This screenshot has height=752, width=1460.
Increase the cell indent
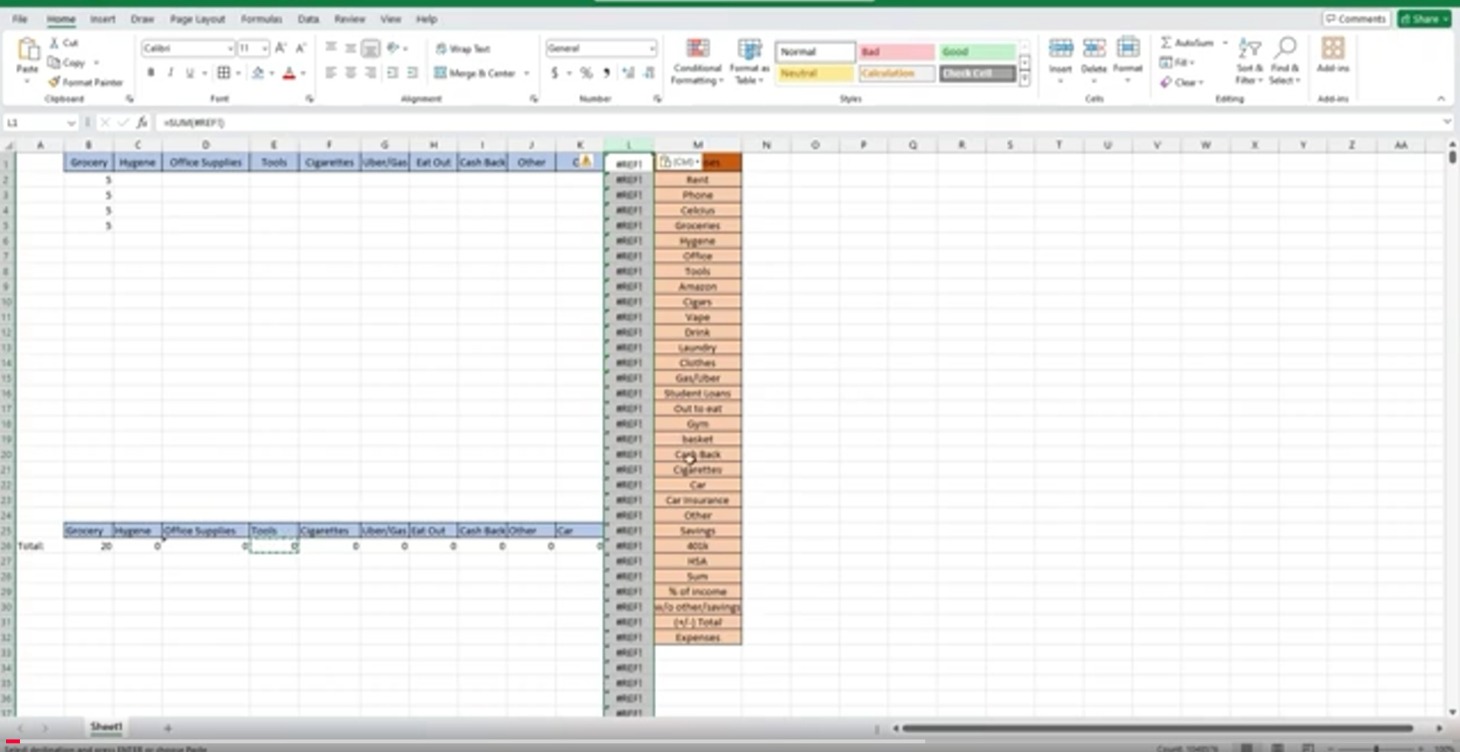pyautogui.click(x=412, y=73)
